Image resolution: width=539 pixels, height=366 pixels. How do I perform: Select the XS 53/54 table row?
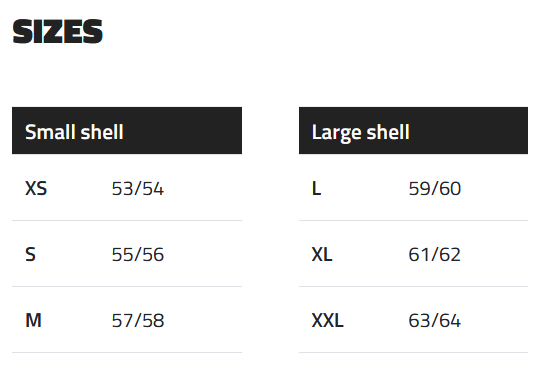pyautogui.click(x=127, y=187)
